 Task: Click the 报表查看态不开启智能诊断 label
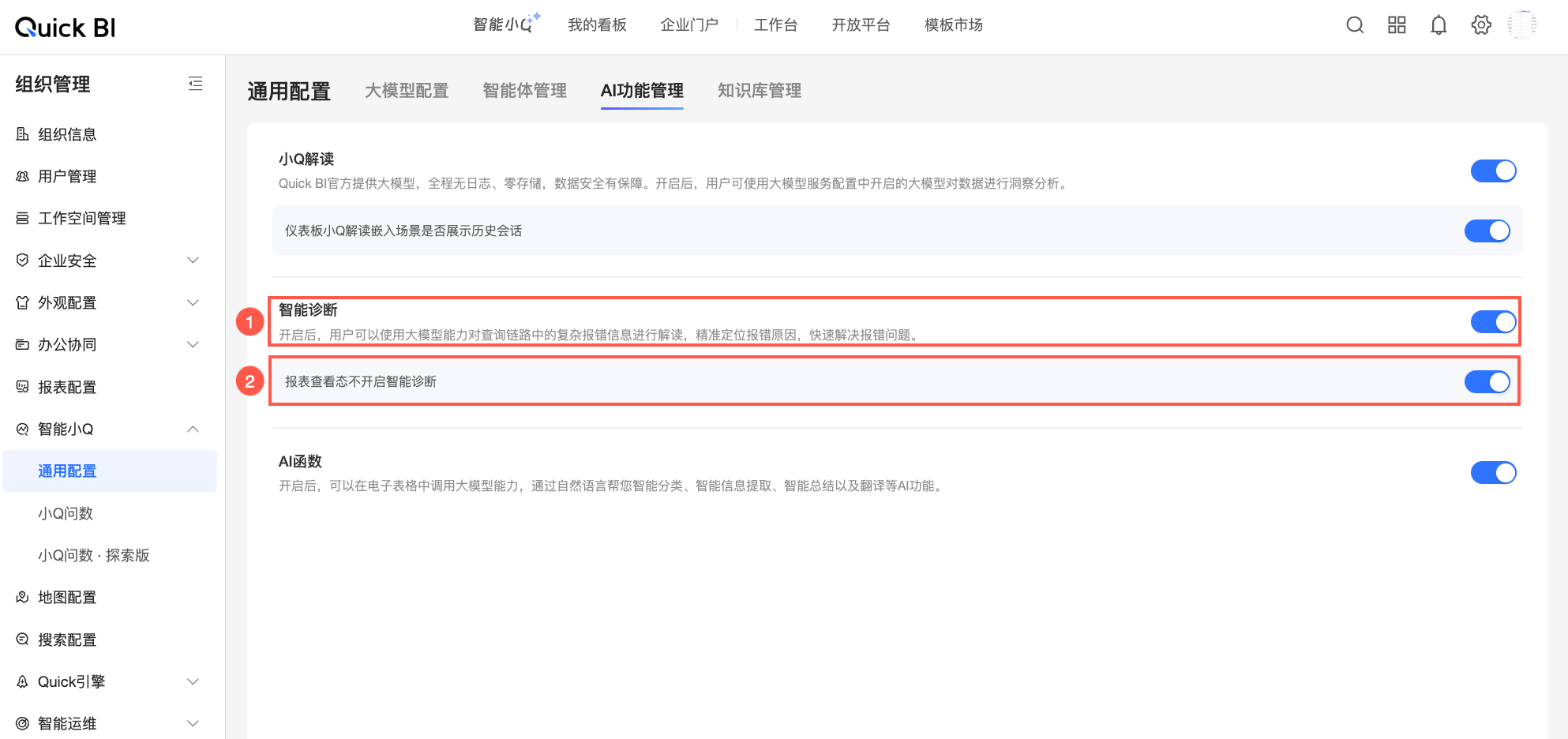click(x=361, y=381)
